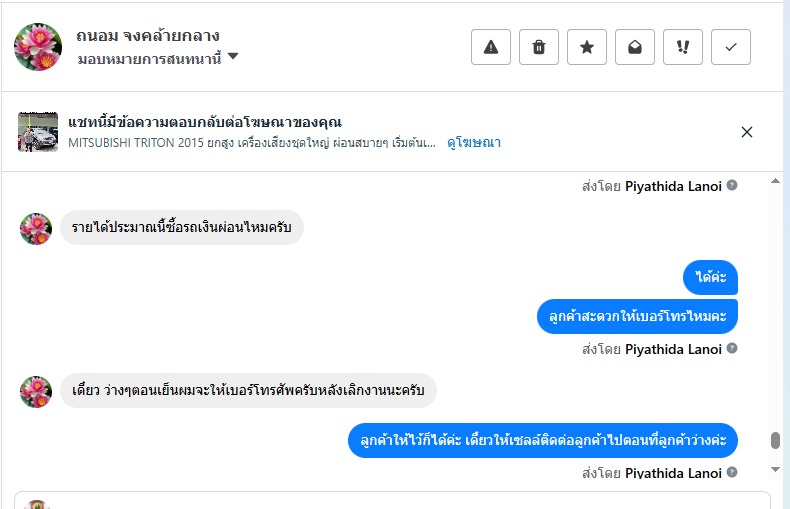Click the chat scrollbar thumb
This screenshot has width=790, height=509.
(x=774, y=440)
